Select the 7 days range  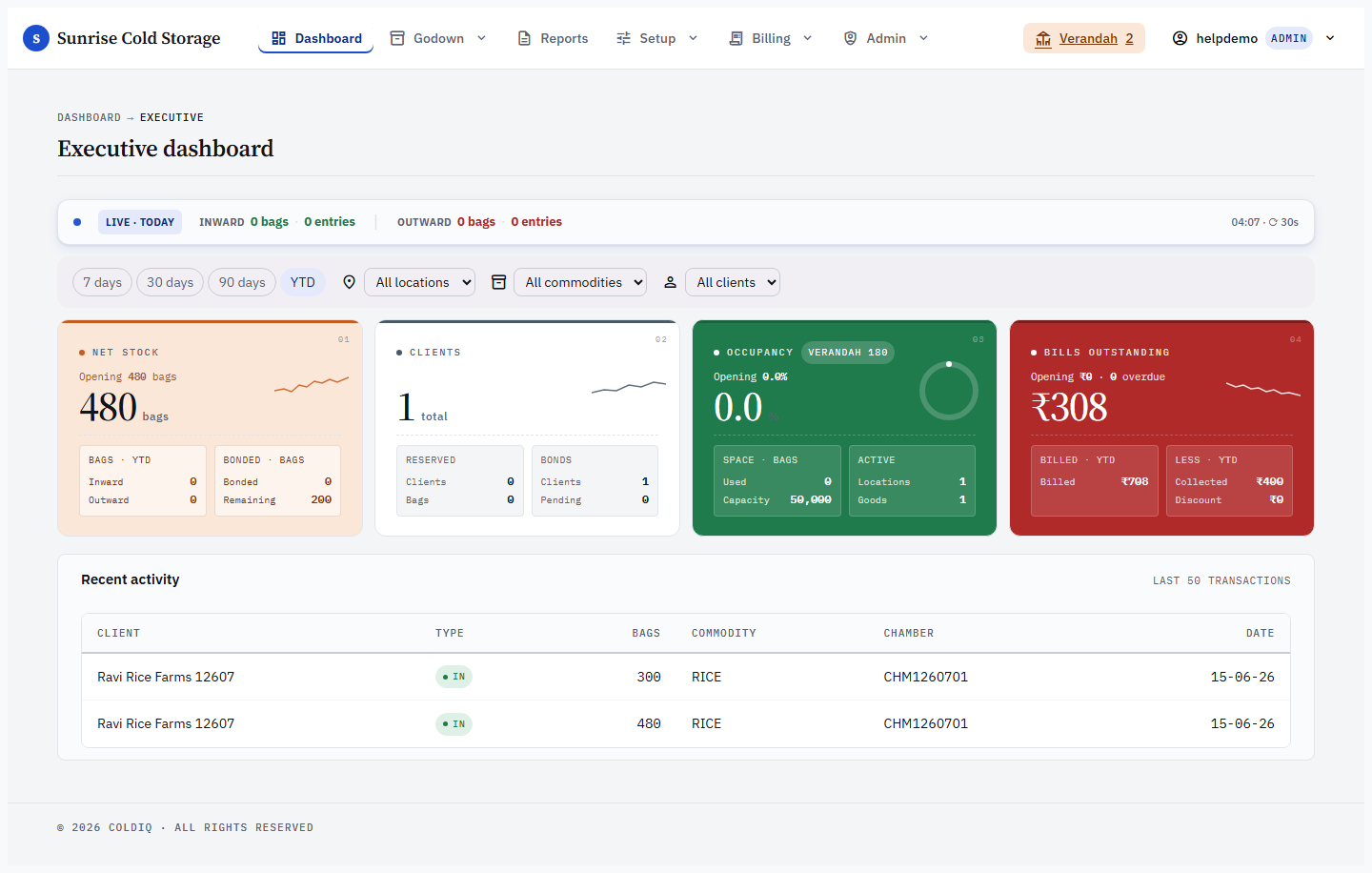coord(102,282)
